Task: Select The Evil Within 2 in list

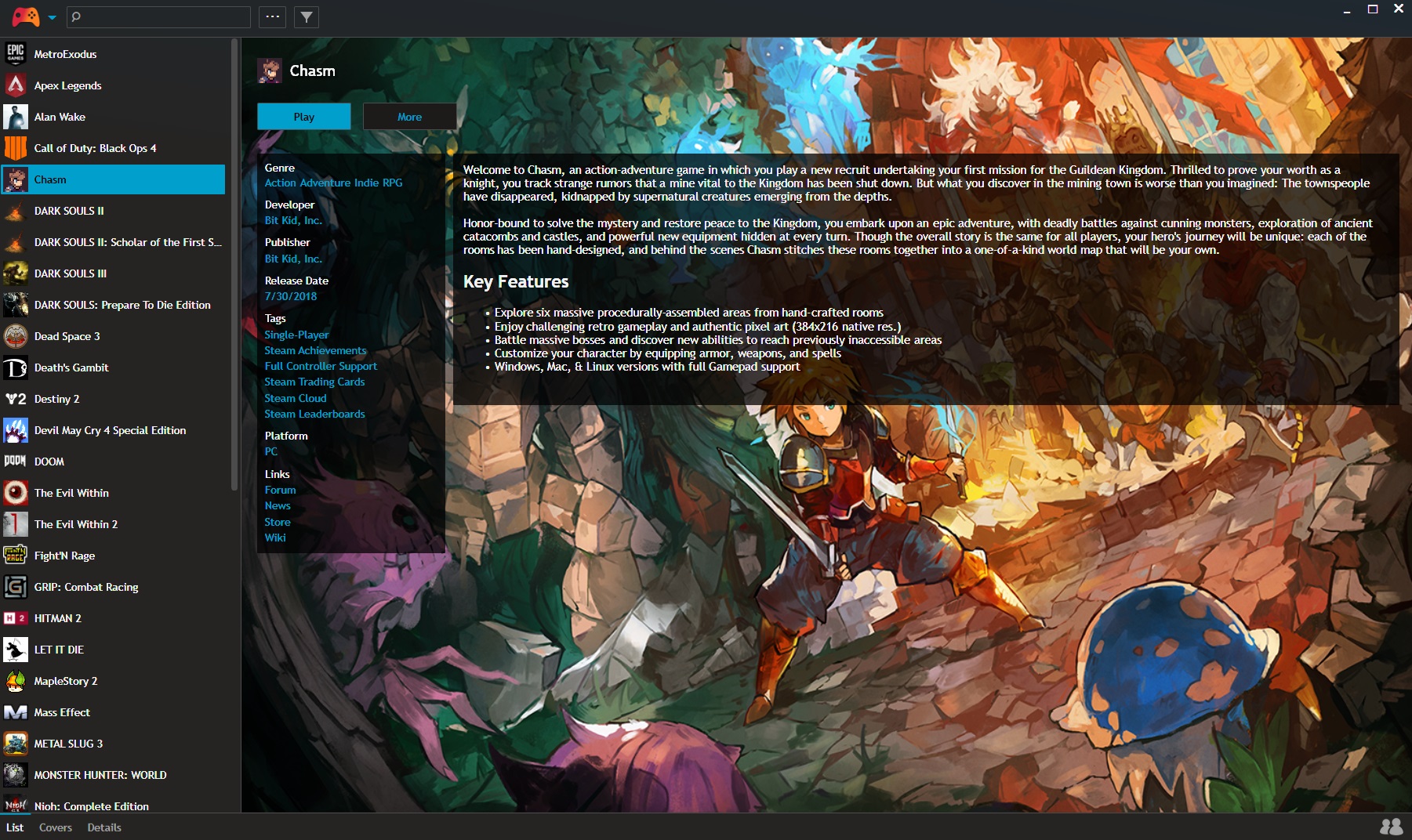Action: [113, 524]
